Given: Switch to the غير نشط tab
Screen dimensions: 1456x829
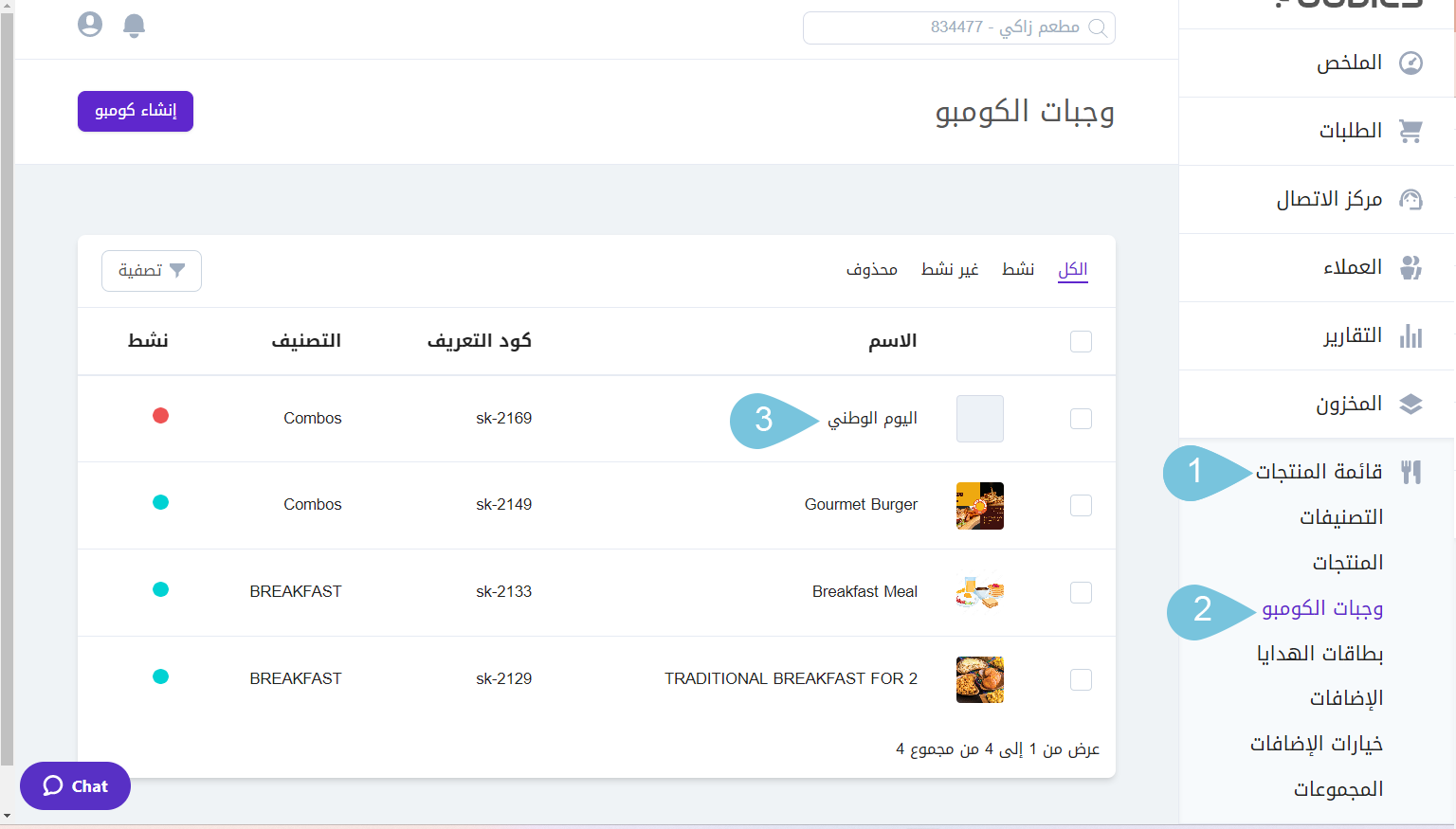Looking at the screenshot, I should 950,270.
